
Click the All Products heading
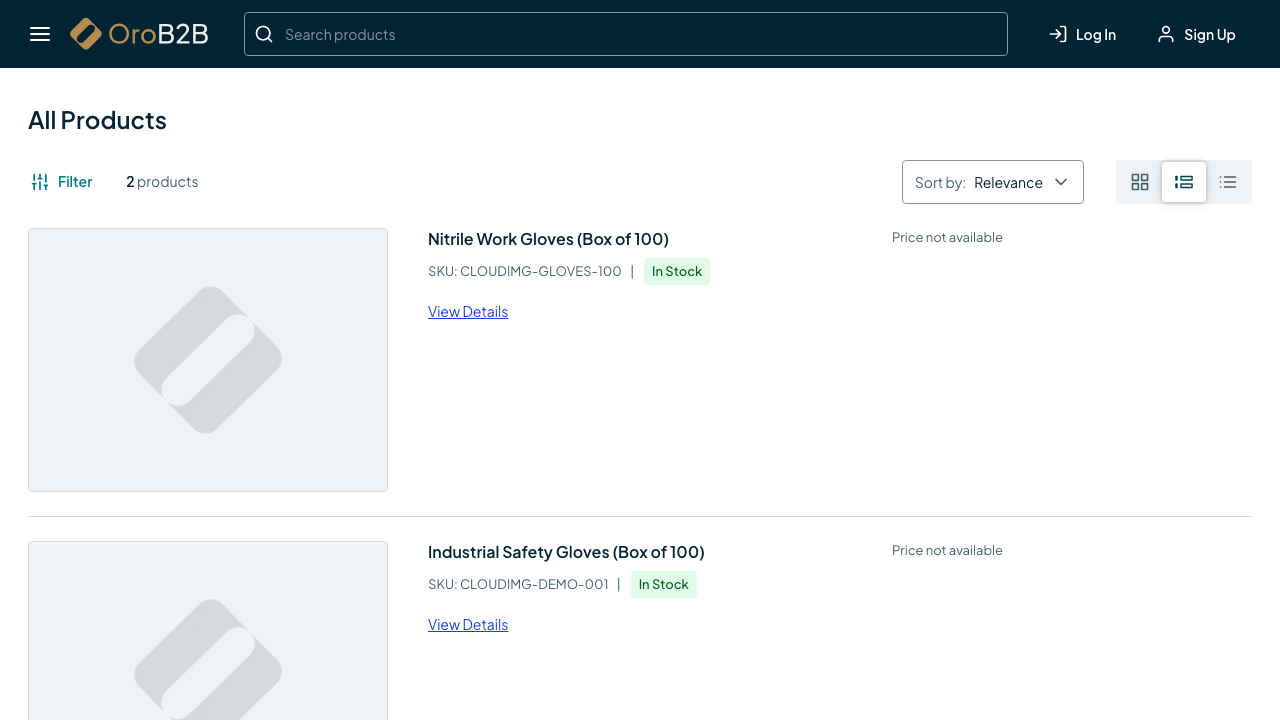(x=97, y=120)
